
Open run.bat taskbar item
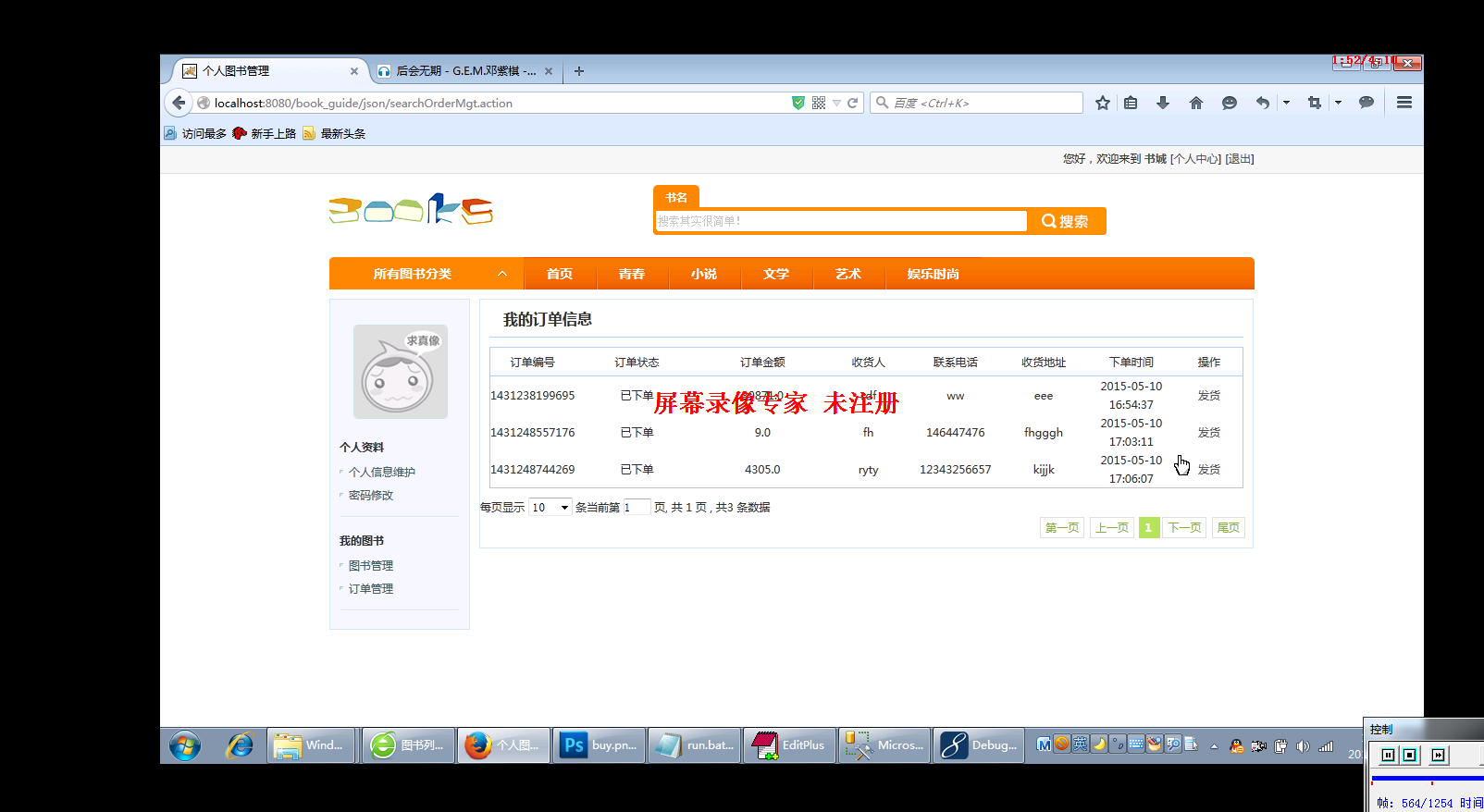click(695, 745)
